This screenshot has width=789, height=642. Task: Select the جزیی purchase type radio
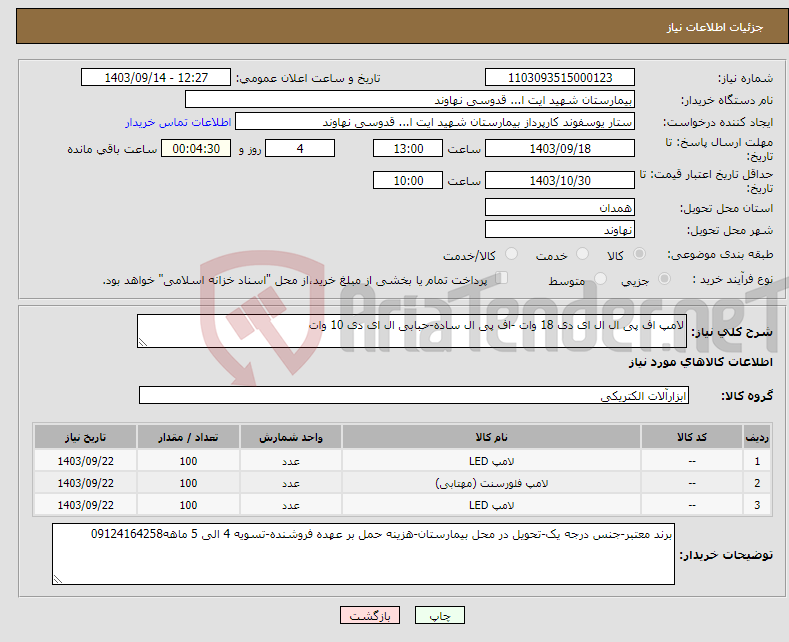(664, 279)
